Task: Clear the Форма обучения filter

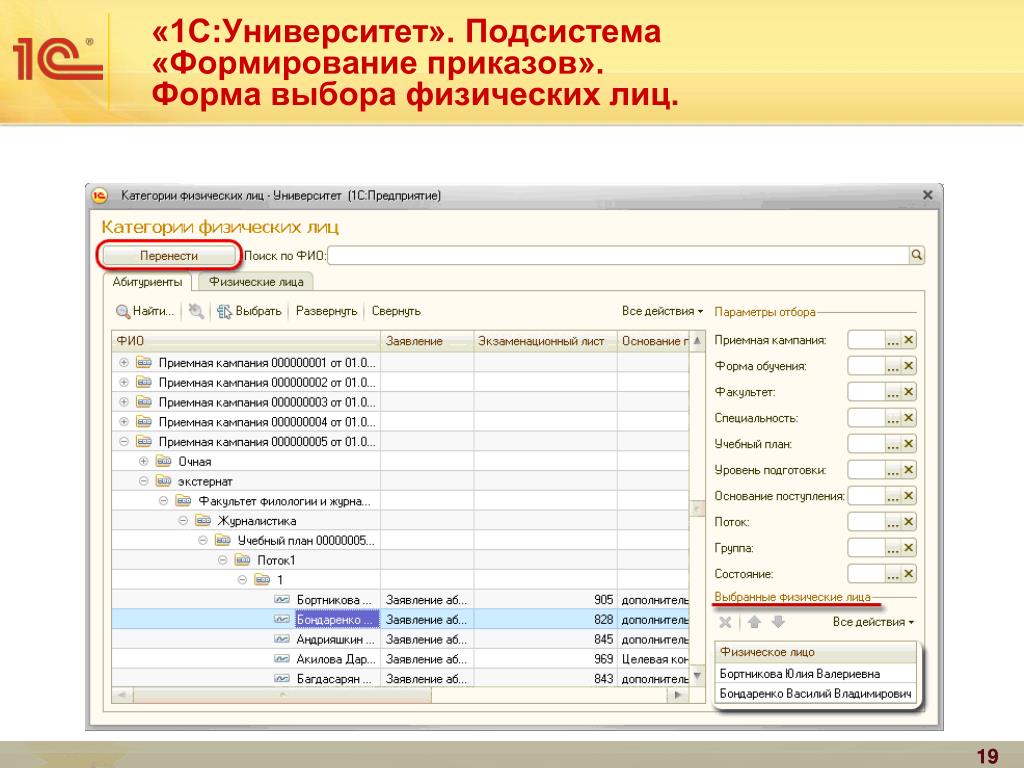Action: (908, 366)
